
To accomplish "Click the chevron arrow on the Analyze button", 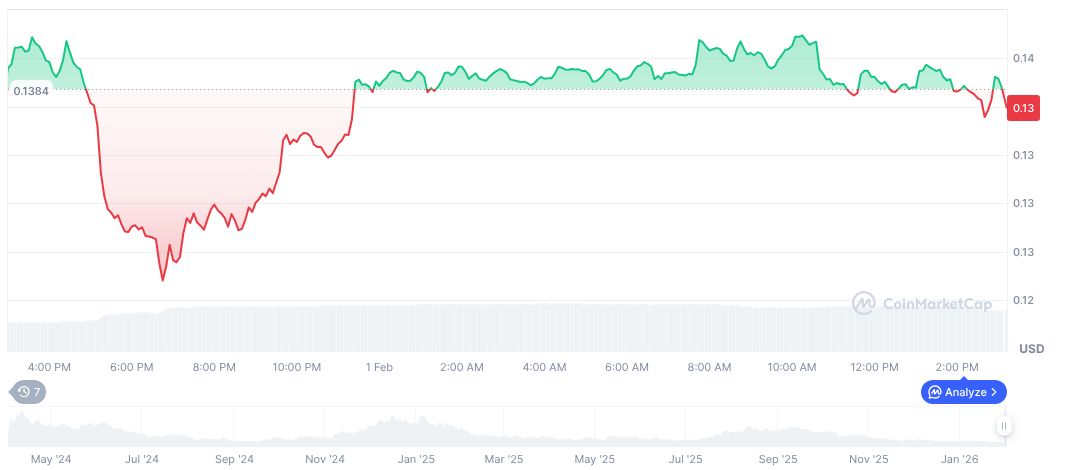I will (x=994, y=392).
